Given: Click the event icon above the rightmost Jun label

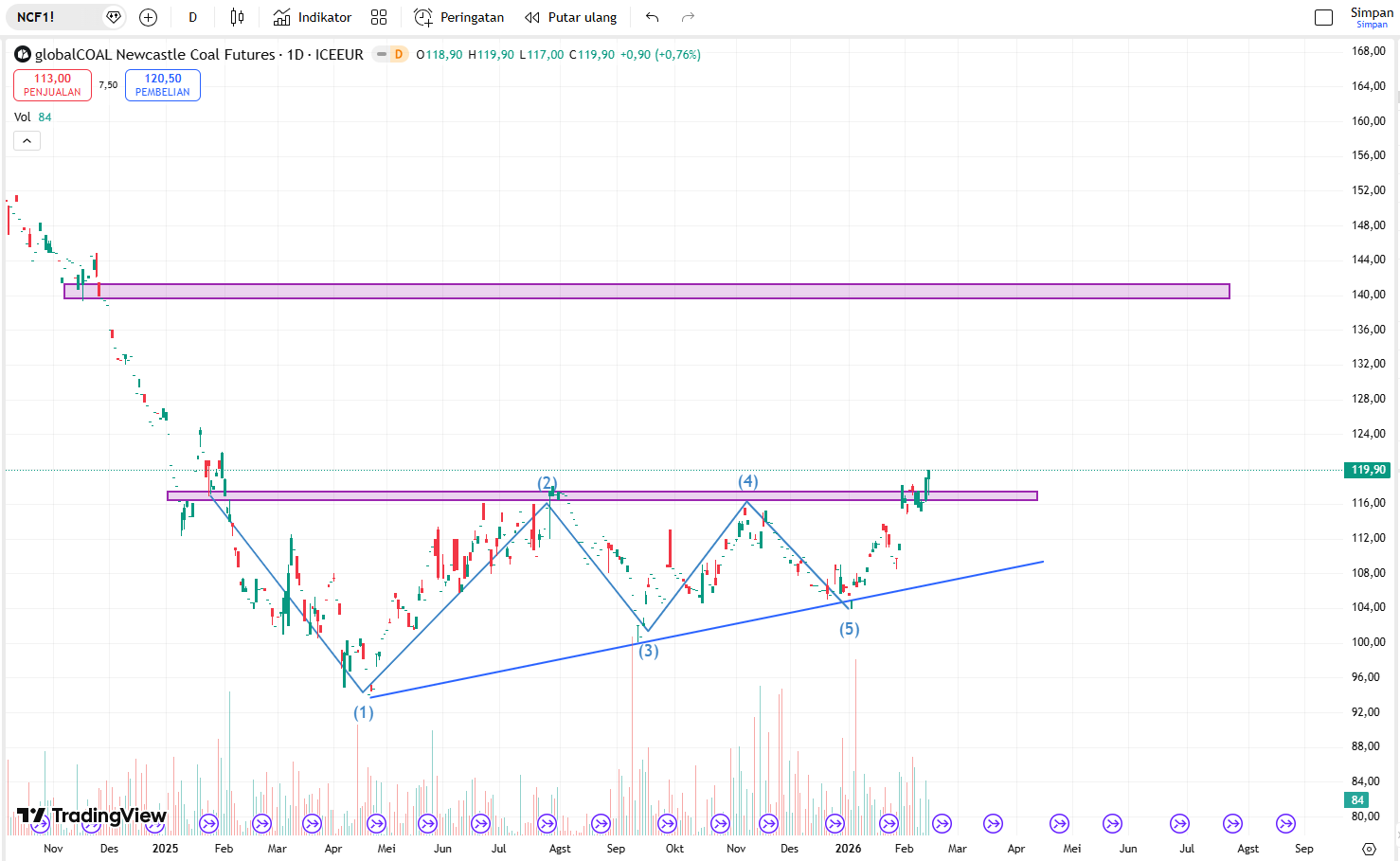Looking at the screenshot, I should pyautogui.click(x=1112, y=823).
